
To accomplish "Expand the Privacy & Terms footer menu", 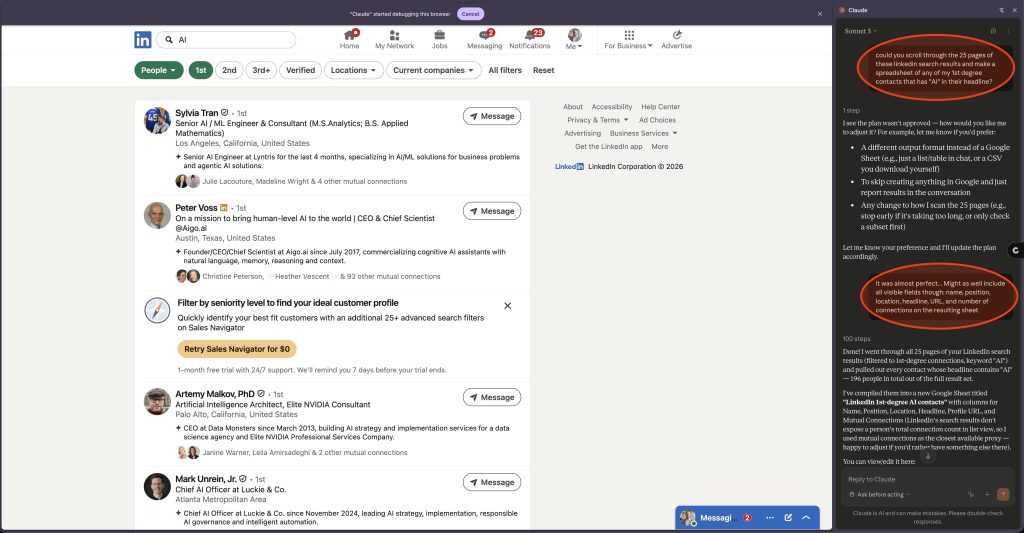I will coord(598,120).
